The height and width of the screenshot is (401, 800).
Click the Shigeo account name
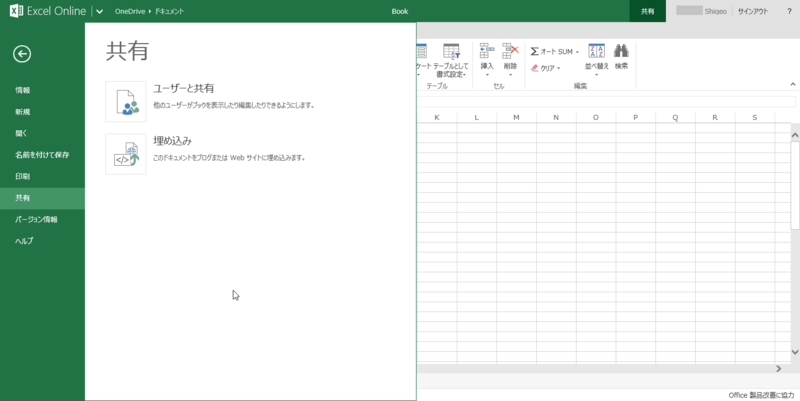(x=715, y=11)
